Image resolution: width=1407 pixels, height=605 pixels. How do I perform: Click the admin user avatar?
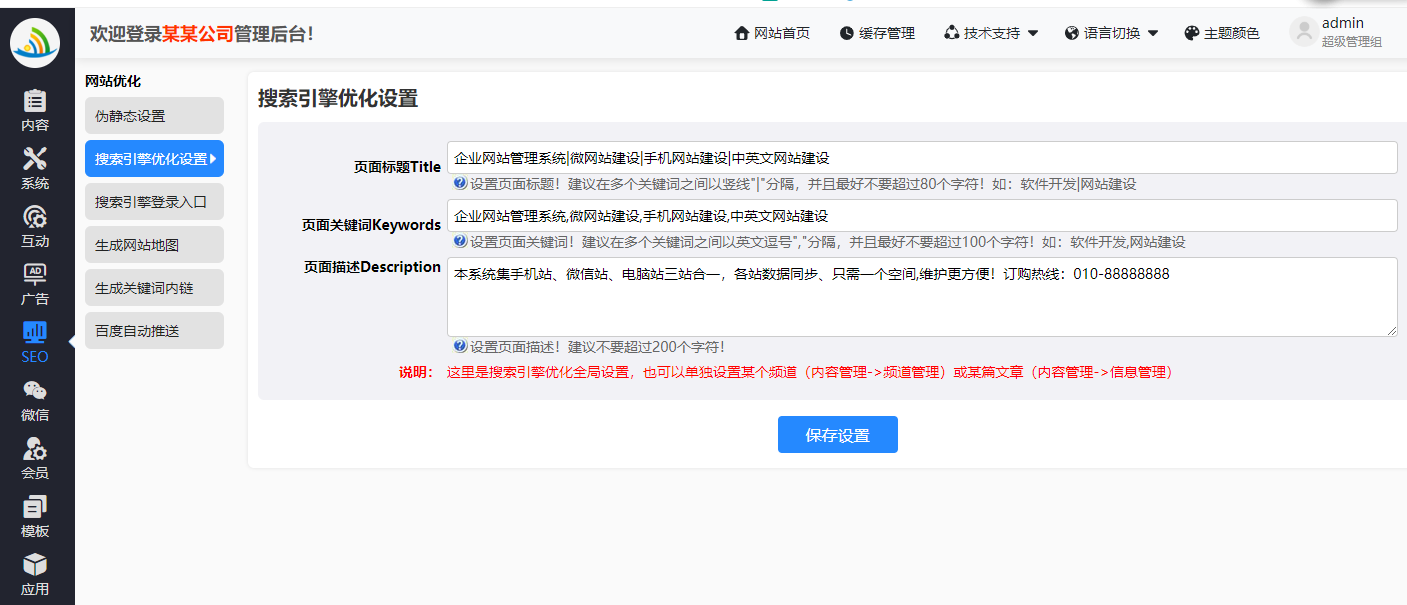(1304, 32)
